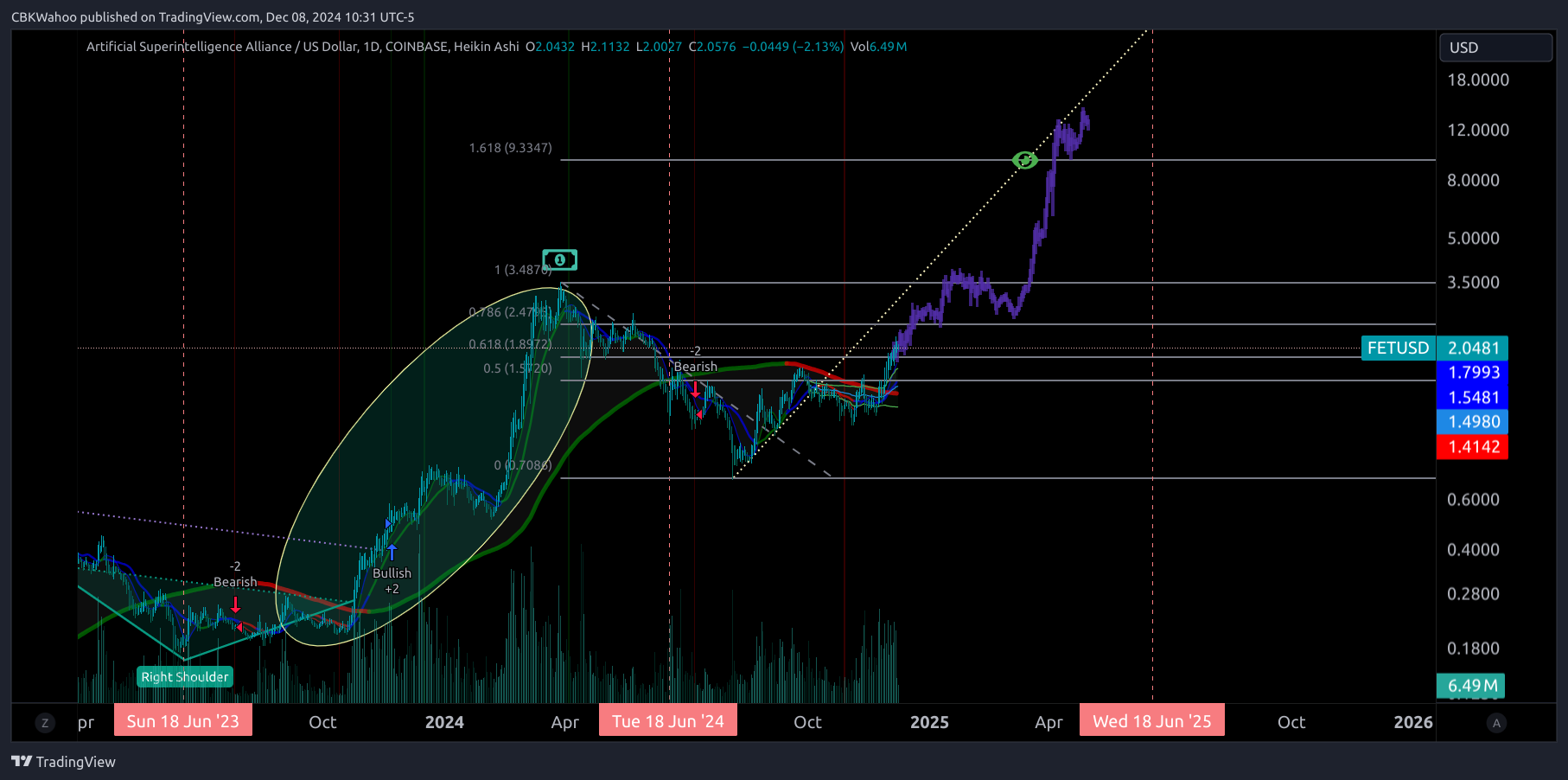Viewport: 1568px width, 780px height.
Task: Click the Right Shoulder label
Action: (185, 677)
